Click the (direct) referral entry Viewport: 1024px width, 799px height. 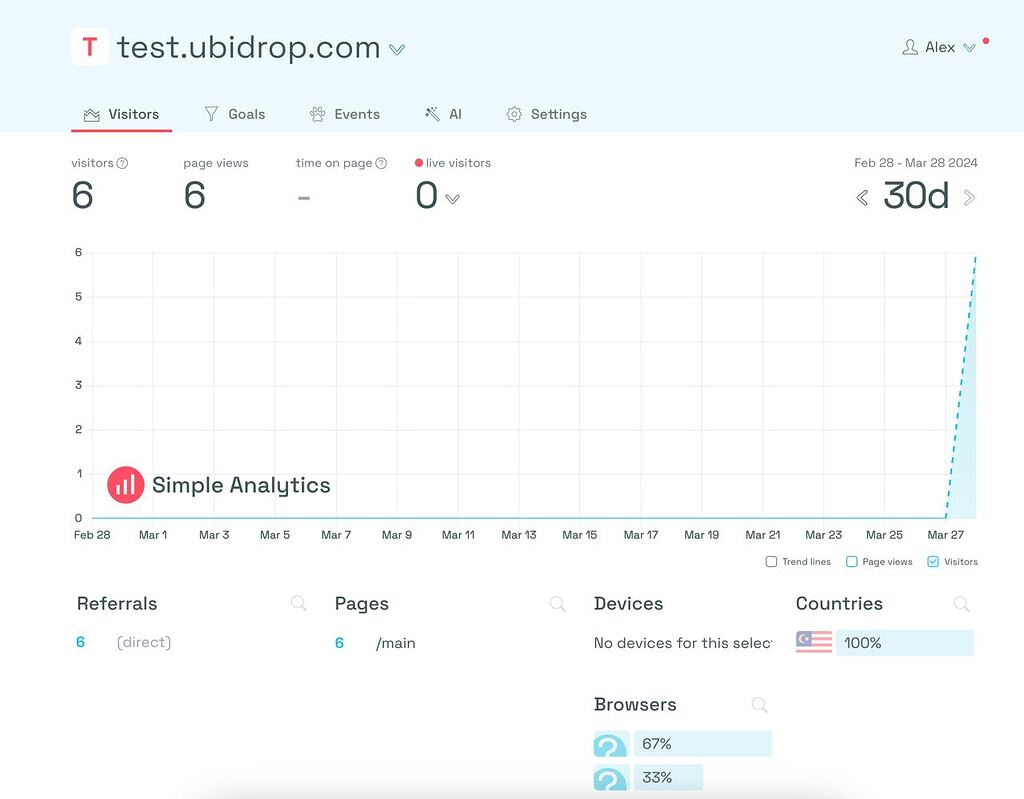coord(144,642)
